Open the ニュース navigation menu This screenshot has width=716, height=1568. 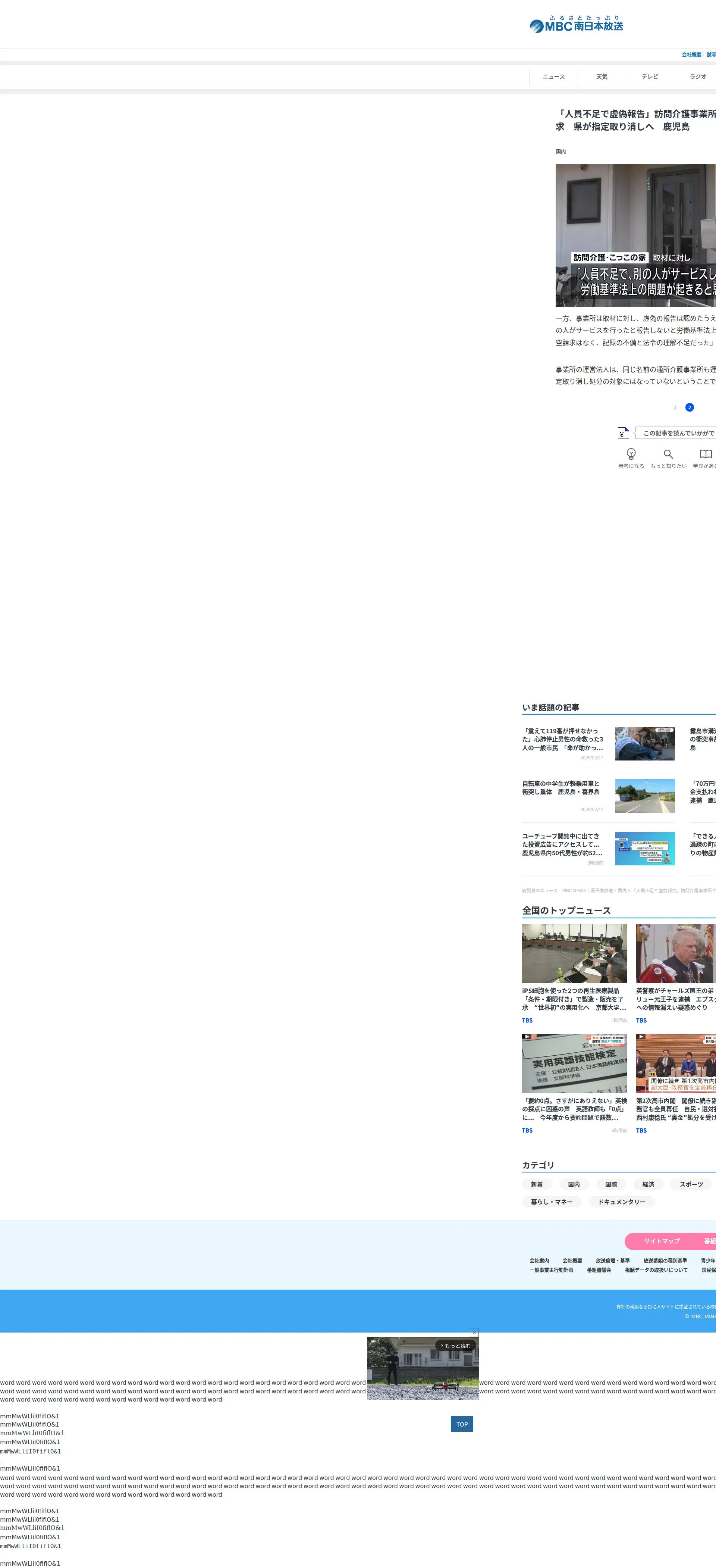pyautogui.click(x=553, y=77)
